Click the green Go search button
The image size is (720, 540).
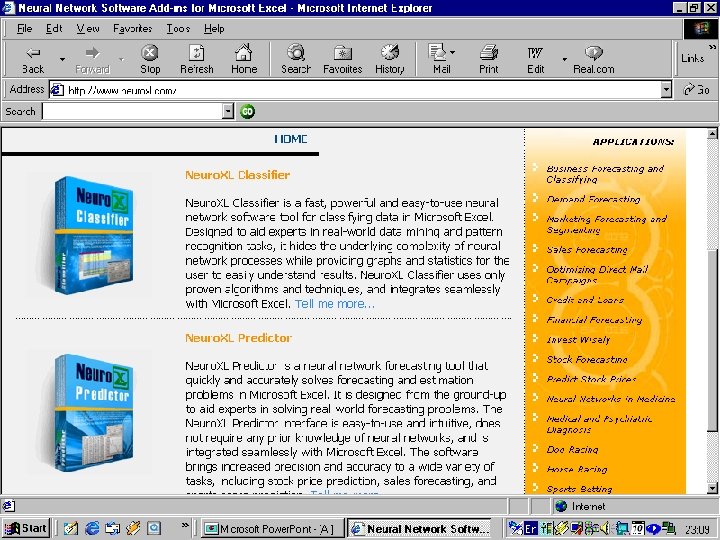click(x=248, y=111)
